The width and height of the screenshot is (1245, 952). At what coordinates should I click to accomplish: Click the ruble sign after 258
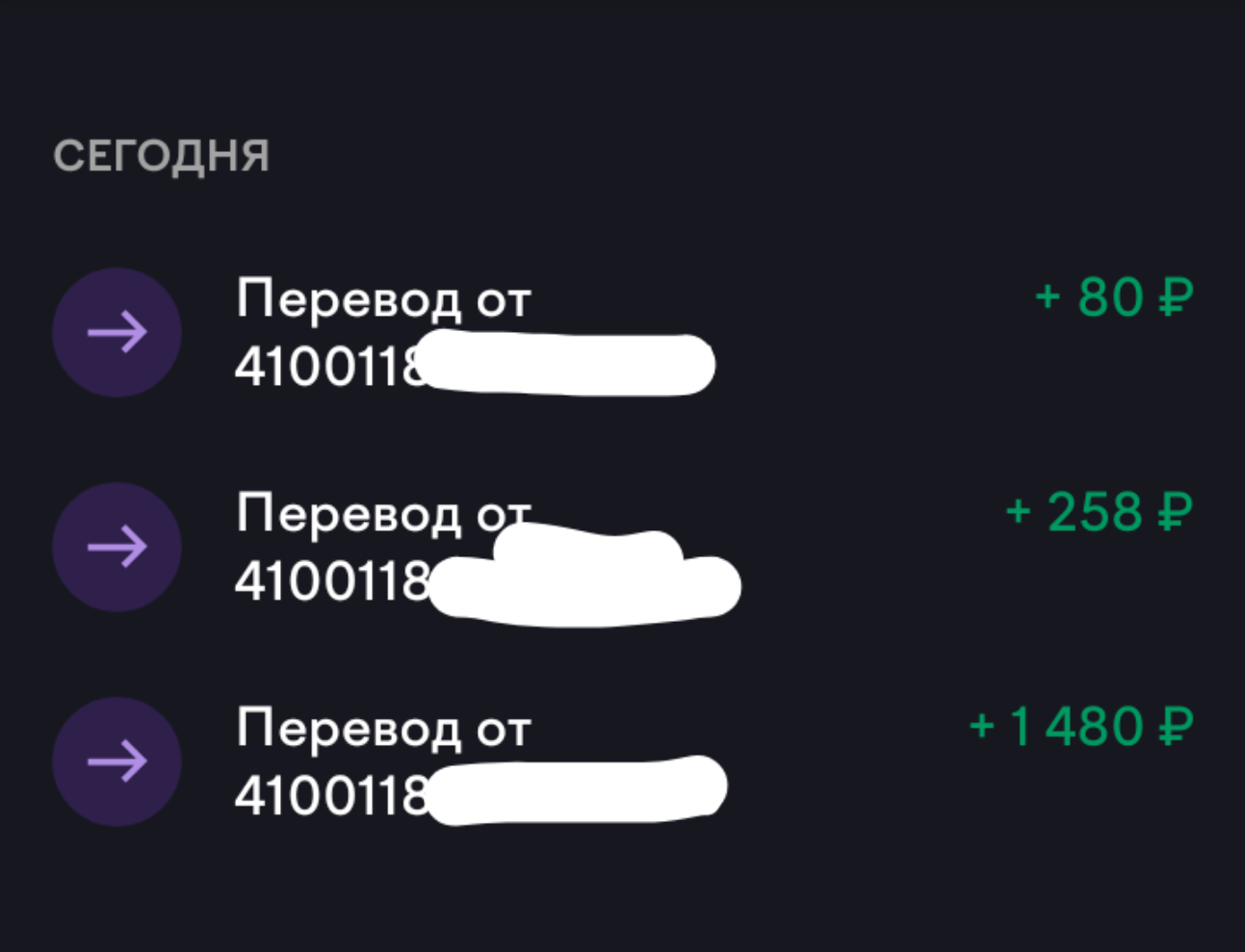(x=1176, y=512)
